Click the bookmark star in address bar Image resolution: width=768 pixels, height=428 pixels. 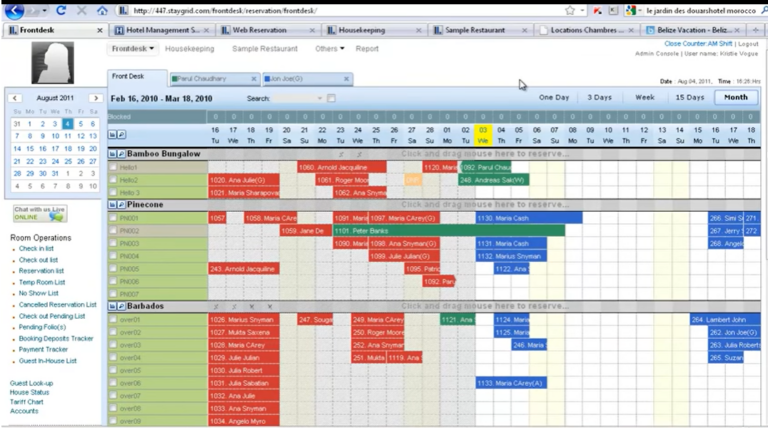tap(570, 10)
